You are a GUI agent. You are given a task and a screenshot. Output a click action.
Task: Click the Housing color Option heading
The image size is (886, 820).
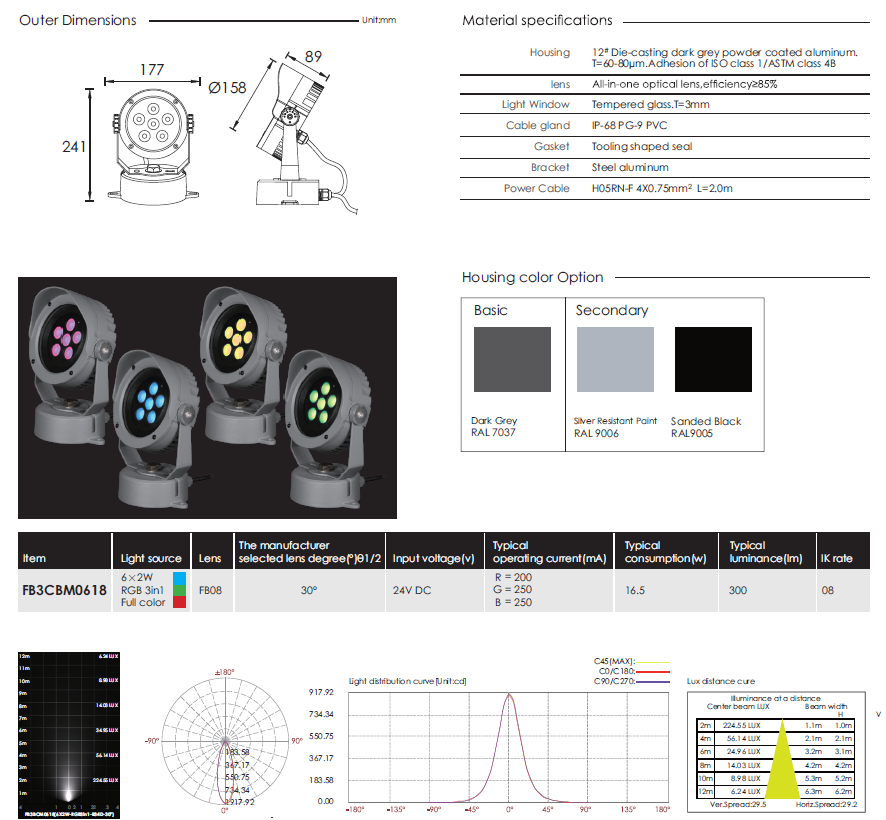coord(532,277)
